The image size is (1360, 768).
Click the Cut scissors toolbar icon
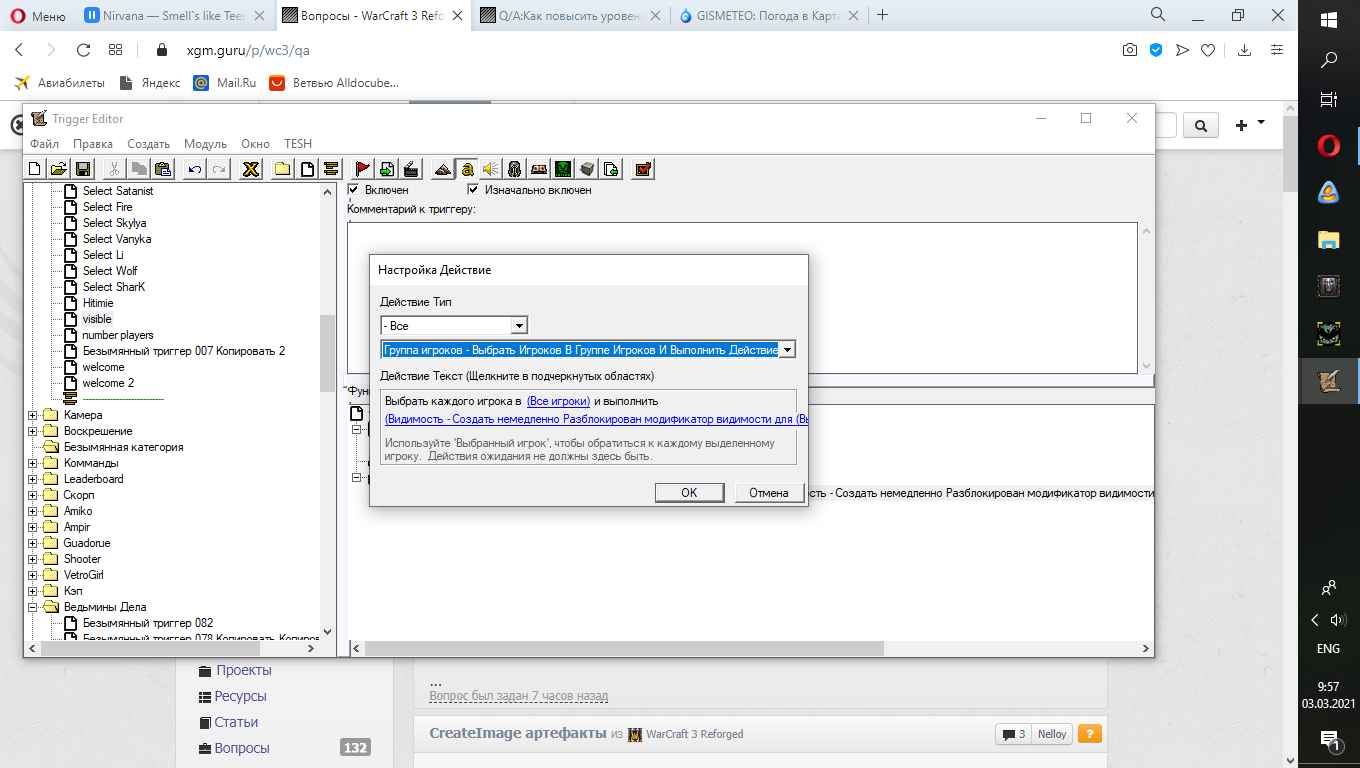tap(115, 169)
